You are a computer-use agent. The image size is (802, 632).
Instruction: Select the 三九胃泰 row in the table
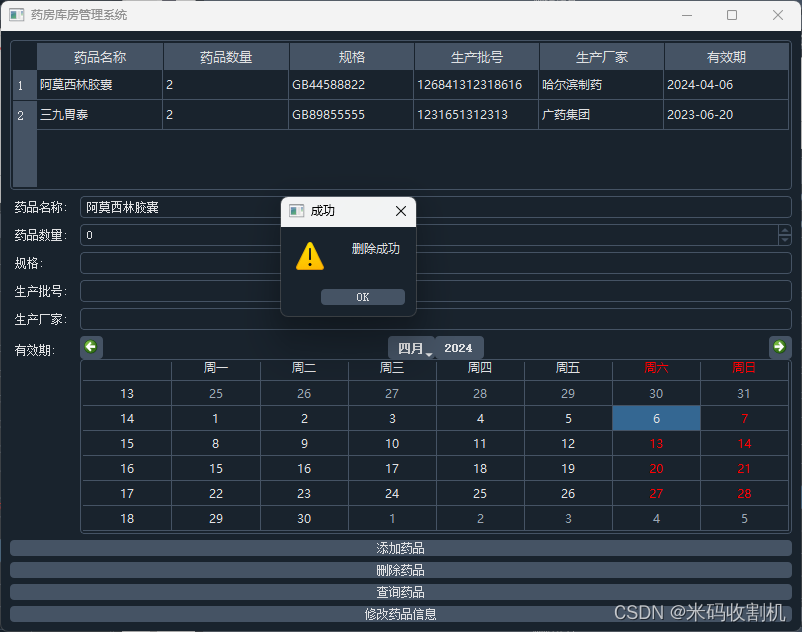99,115
